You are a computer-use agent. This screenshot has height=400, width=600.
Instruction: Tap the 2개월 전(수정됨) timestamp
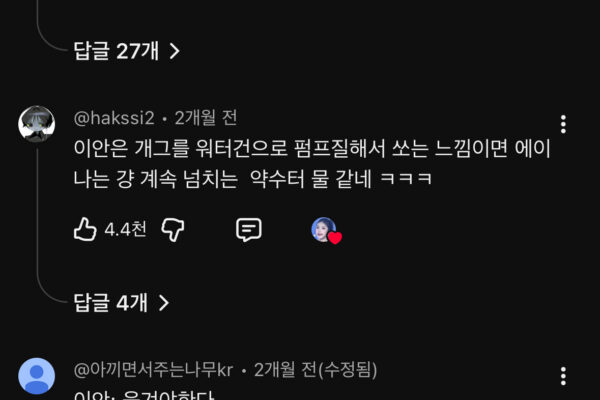tap(315, 370)
